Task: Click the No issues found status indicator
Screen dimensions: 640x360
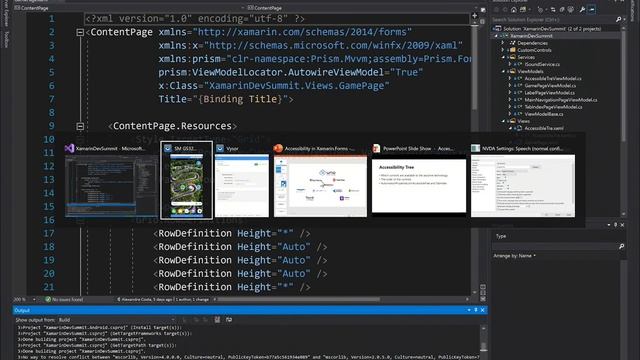Action: [x=64, y=300]
